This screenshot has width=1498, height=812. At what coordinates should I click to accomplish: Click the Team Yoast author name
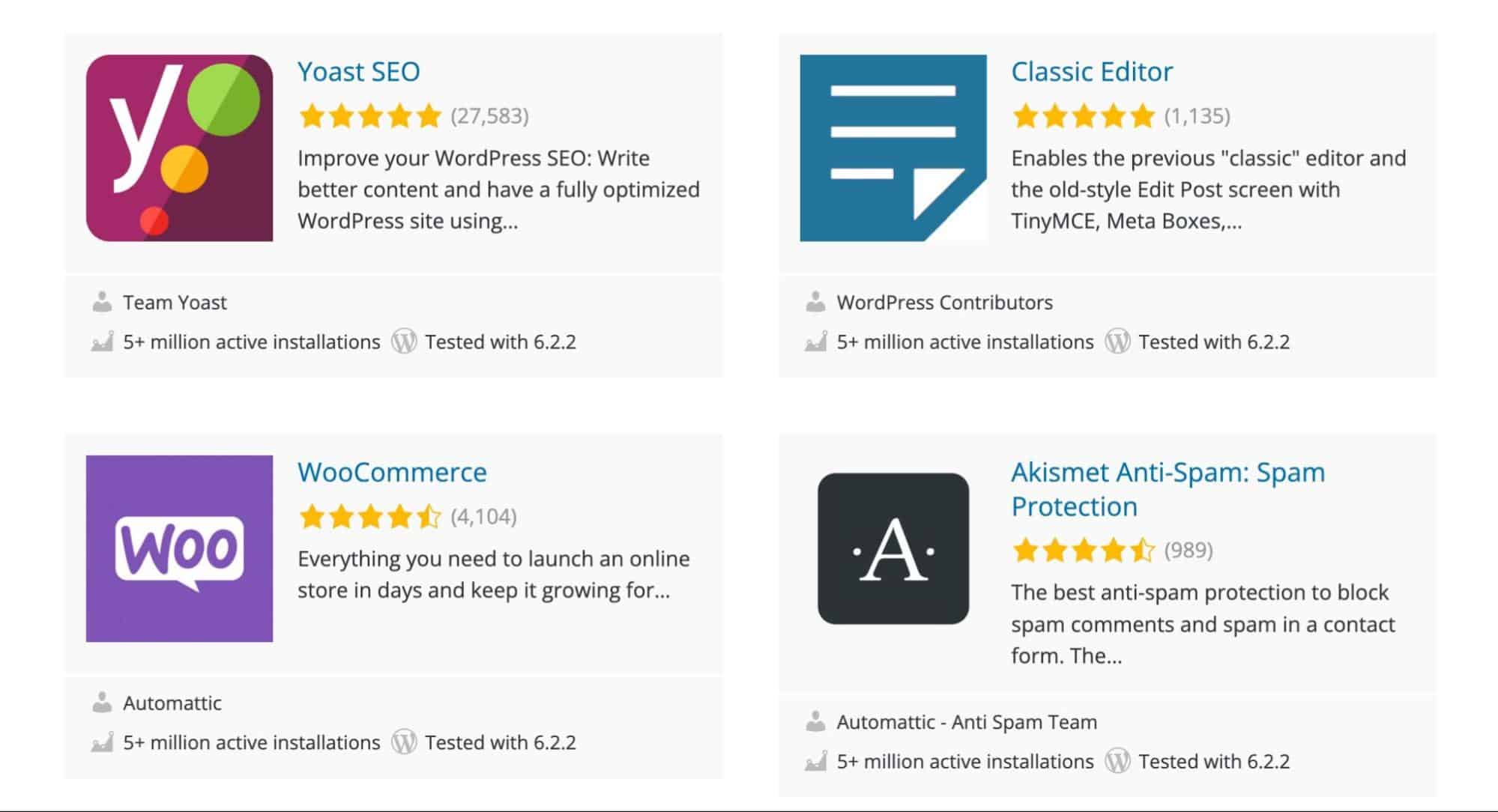[175, 303]
